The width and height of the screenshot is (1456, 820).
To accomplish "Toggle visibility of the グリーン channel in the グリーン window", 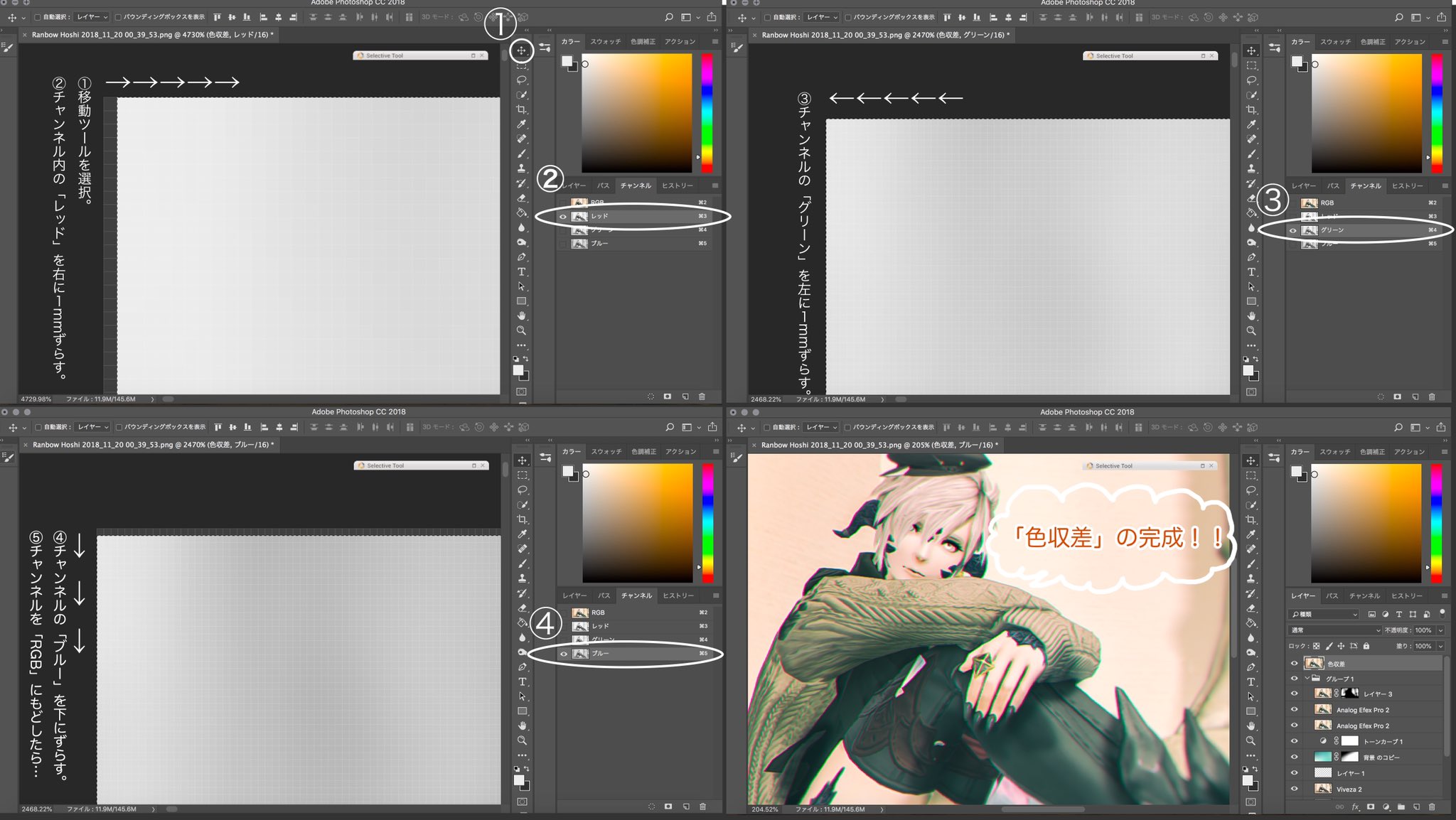I will point(1293,230).
